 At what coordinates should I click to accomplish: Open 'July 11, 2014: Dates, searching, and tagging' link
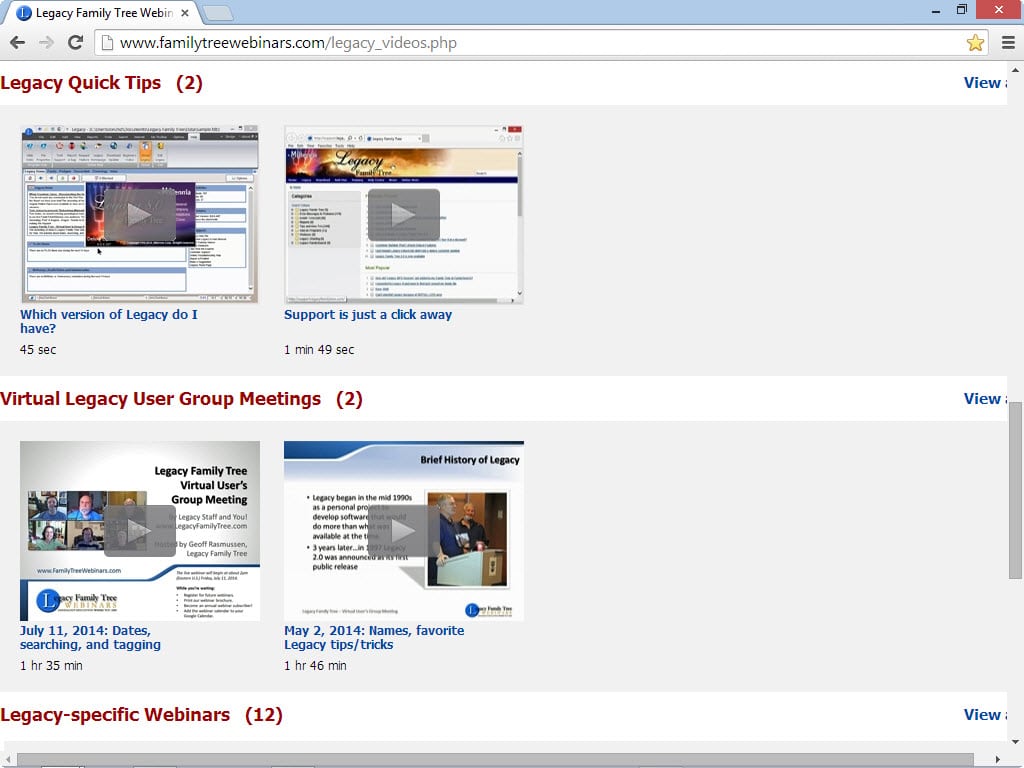click(90, 637)
